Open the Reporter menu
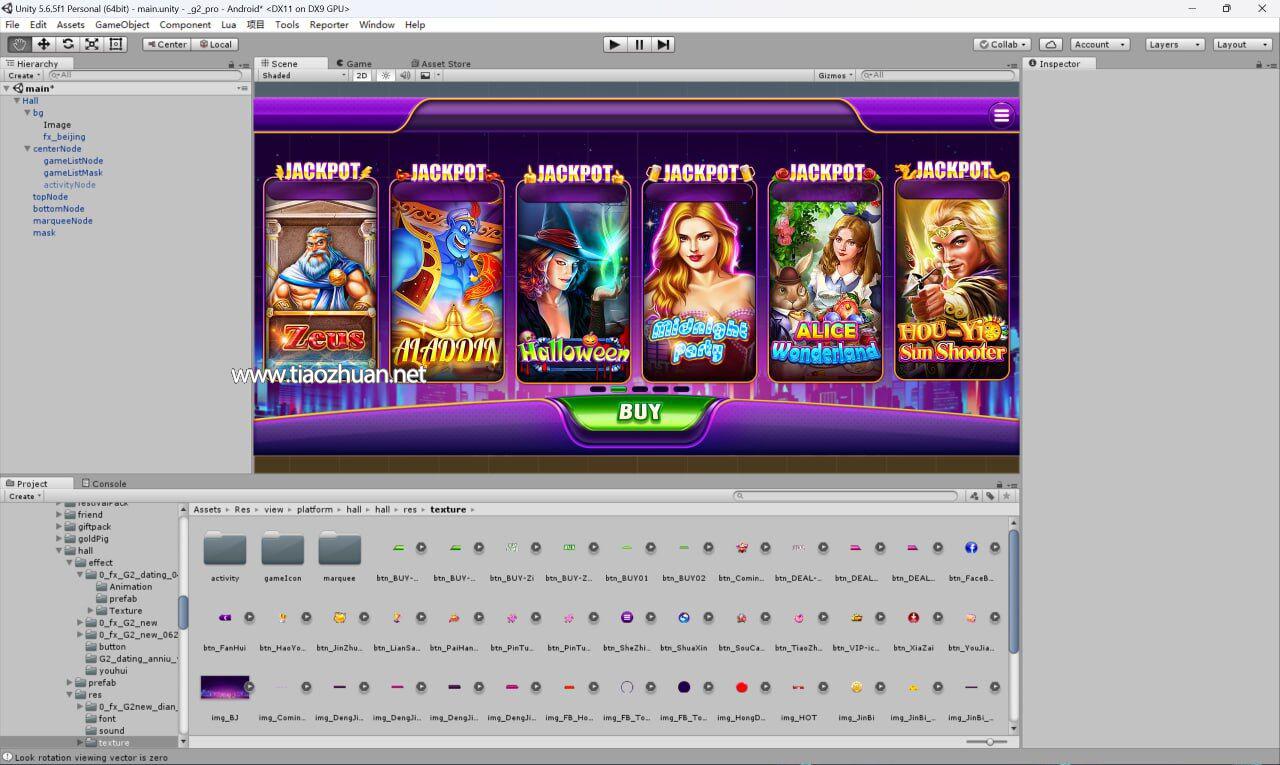The height and width of the screenshot is (765, 1280). (329, 24)
